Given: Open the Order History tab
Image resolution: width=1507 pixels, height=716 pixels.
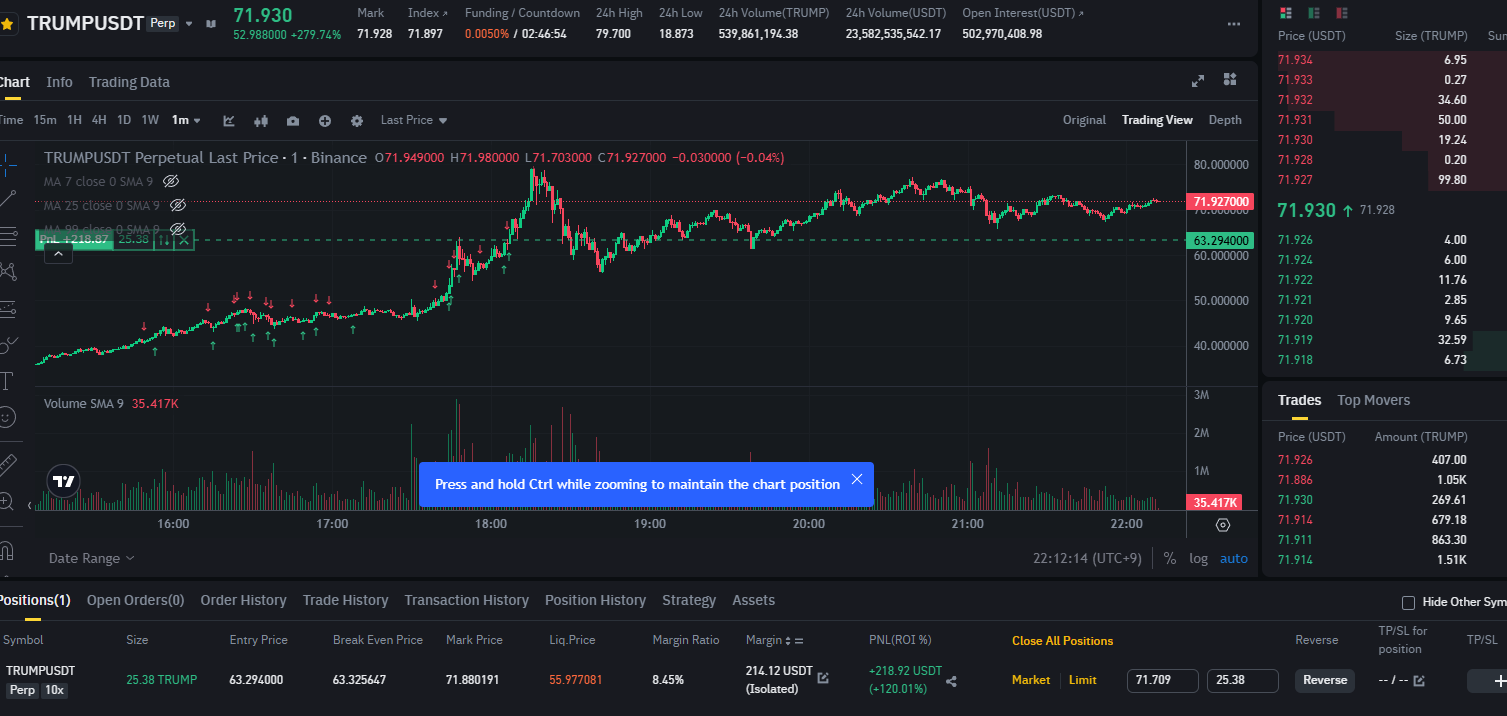Looking at the screenshot, I should pyautogui.click(x=243, y=601).
